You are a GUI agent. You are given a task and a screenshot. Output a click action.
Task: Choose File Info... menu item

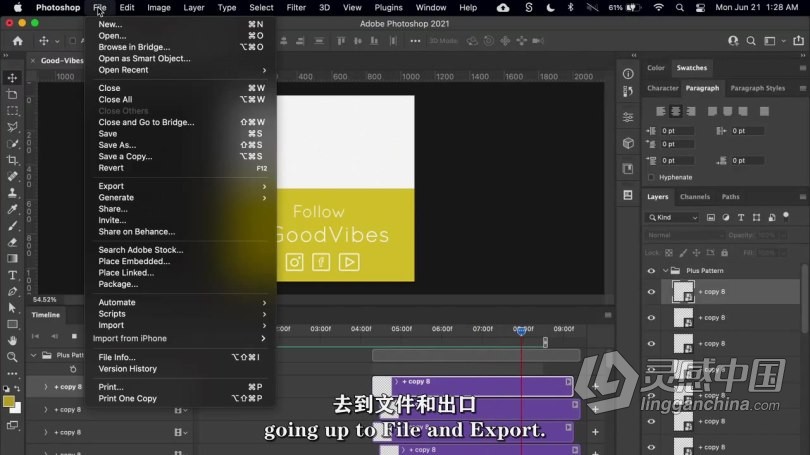[x=117, y=357]
